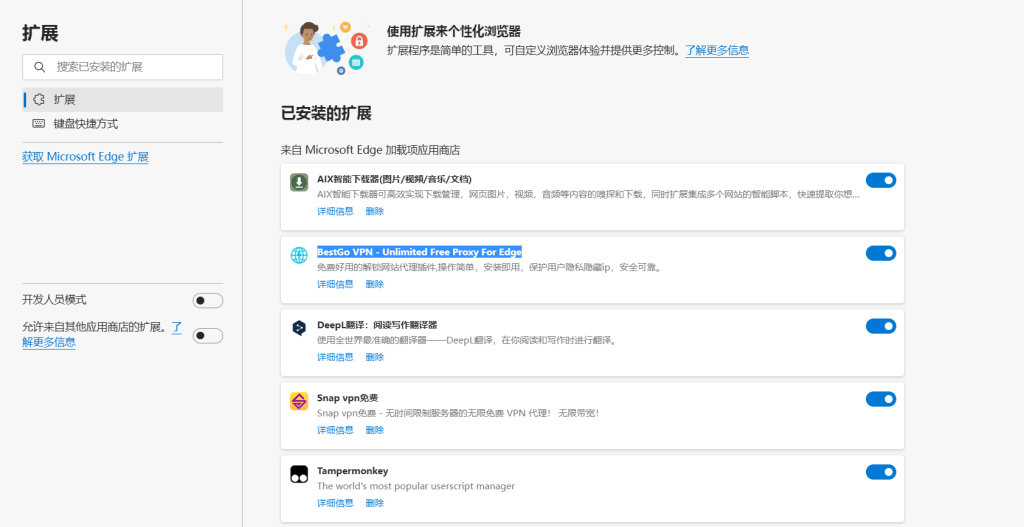This screenshot has height=527, width=1024.
Task: Click the AIX智能下载器可高效实现下载管理 description text
Action: click(x=588, y=195)
